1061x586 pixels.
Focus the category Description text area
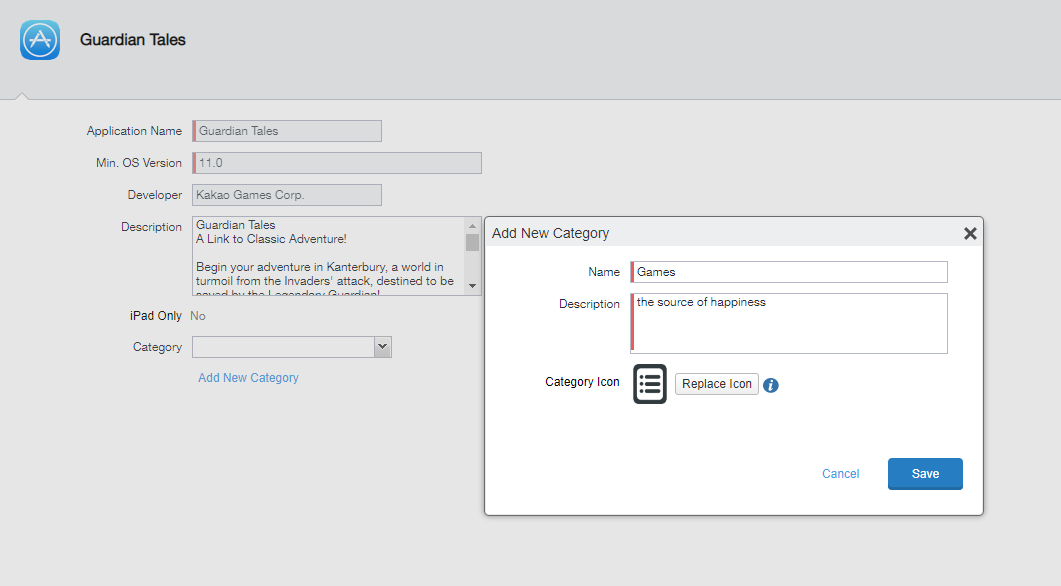789,323
